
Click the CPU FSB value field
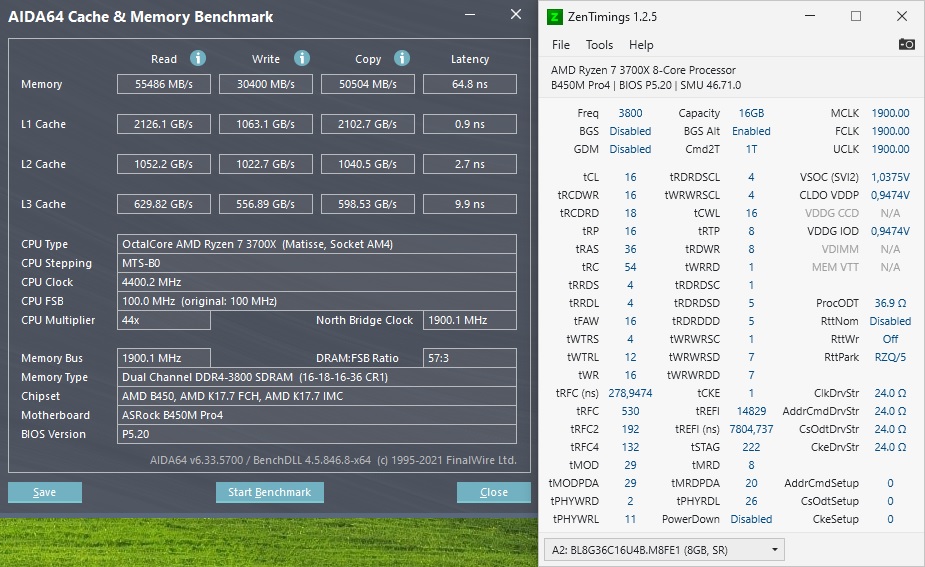tap(317, 301)
